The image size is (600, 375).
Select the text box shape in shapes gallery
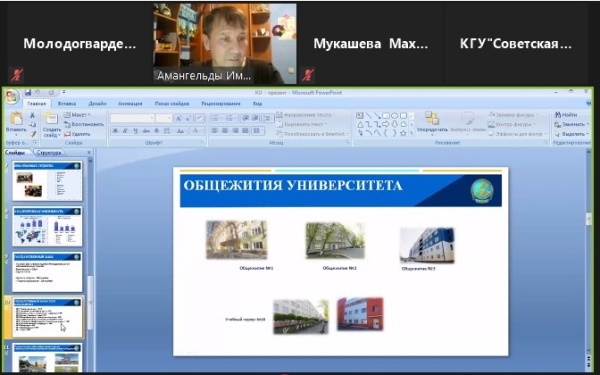360,115
